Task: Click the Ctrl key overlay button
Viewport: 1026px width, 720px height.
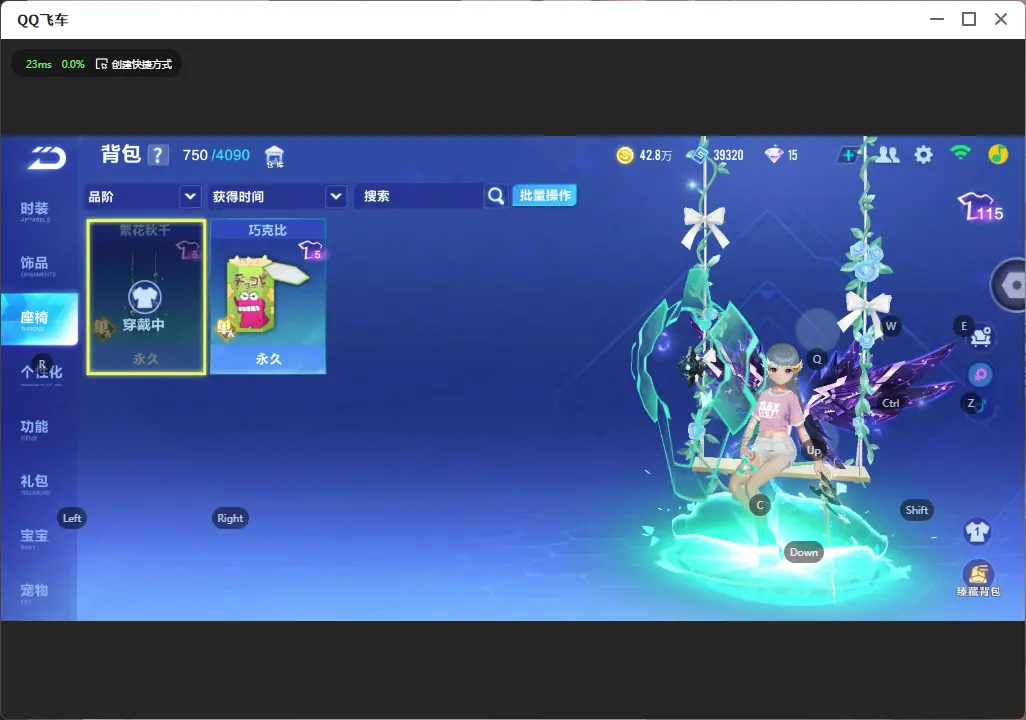Action: coord(891,403)
